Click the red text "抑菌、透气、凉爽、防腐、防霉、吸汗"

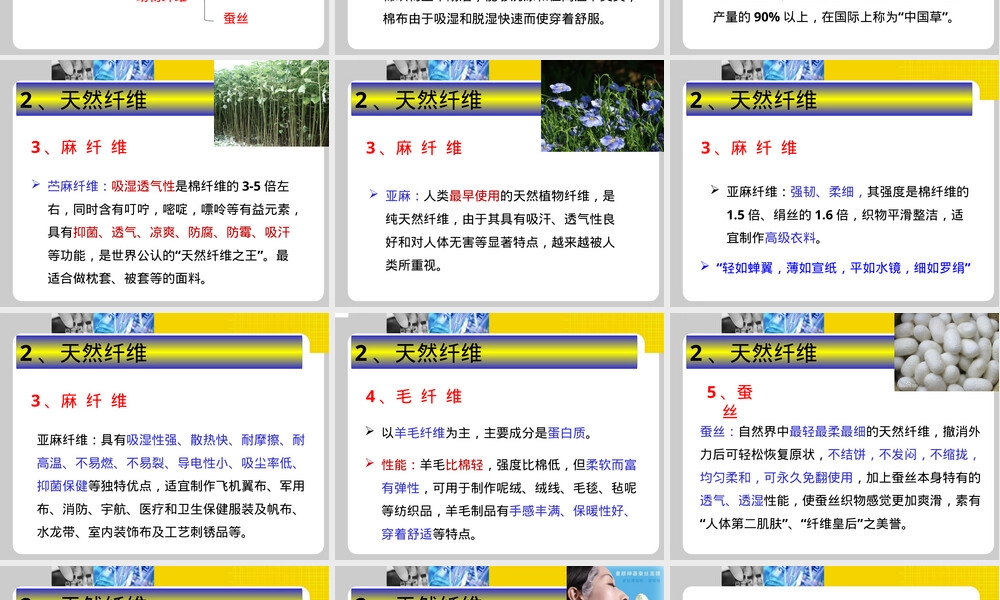coord(181,232)
